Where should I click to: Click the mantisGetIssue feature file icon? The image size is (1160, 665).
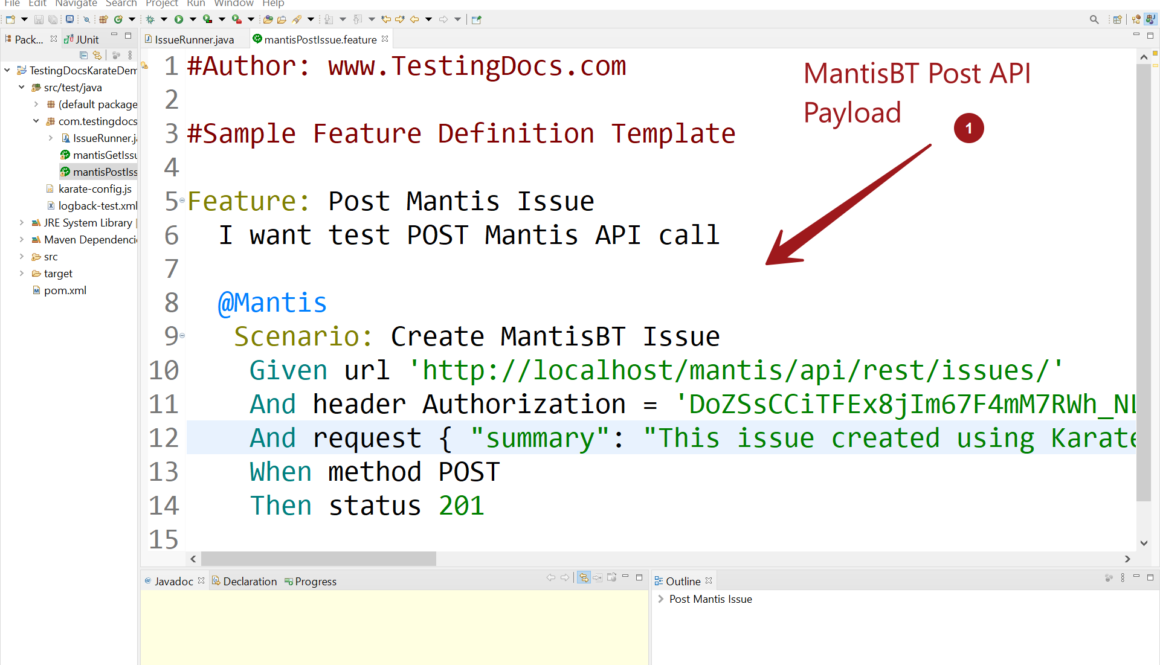coord(65,155)
